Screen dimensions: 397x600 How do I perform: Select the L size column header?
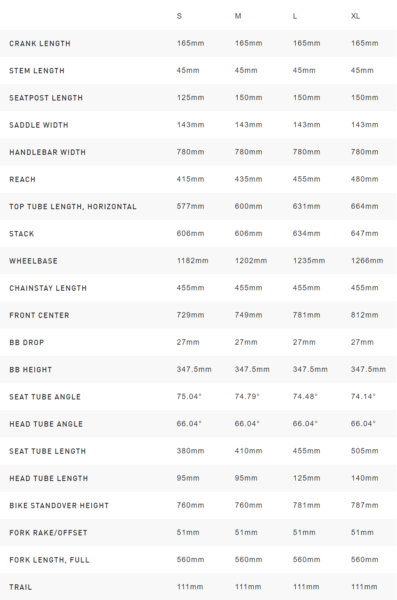click(295, 16)
